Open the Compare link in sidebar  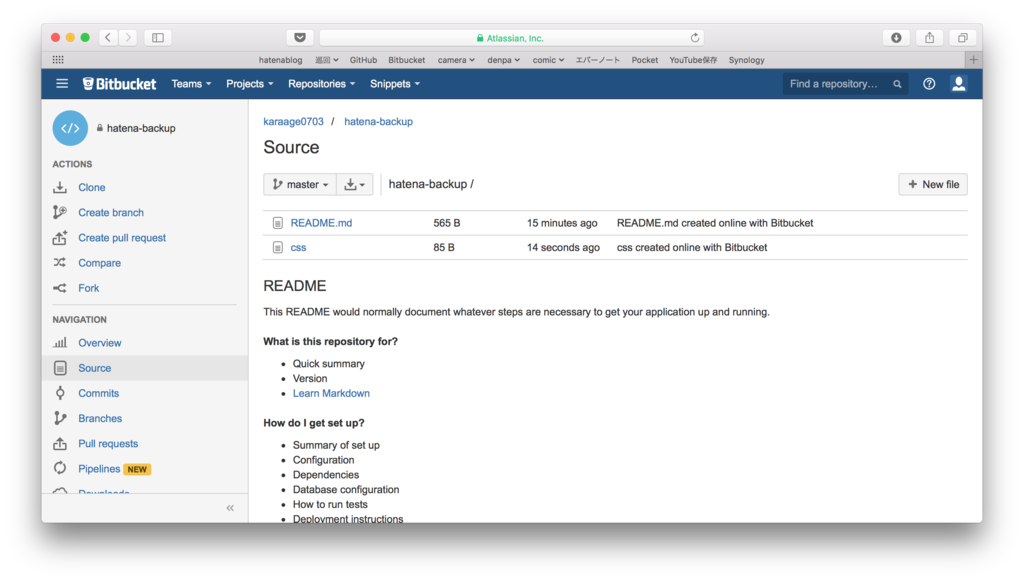coord(99,263)
